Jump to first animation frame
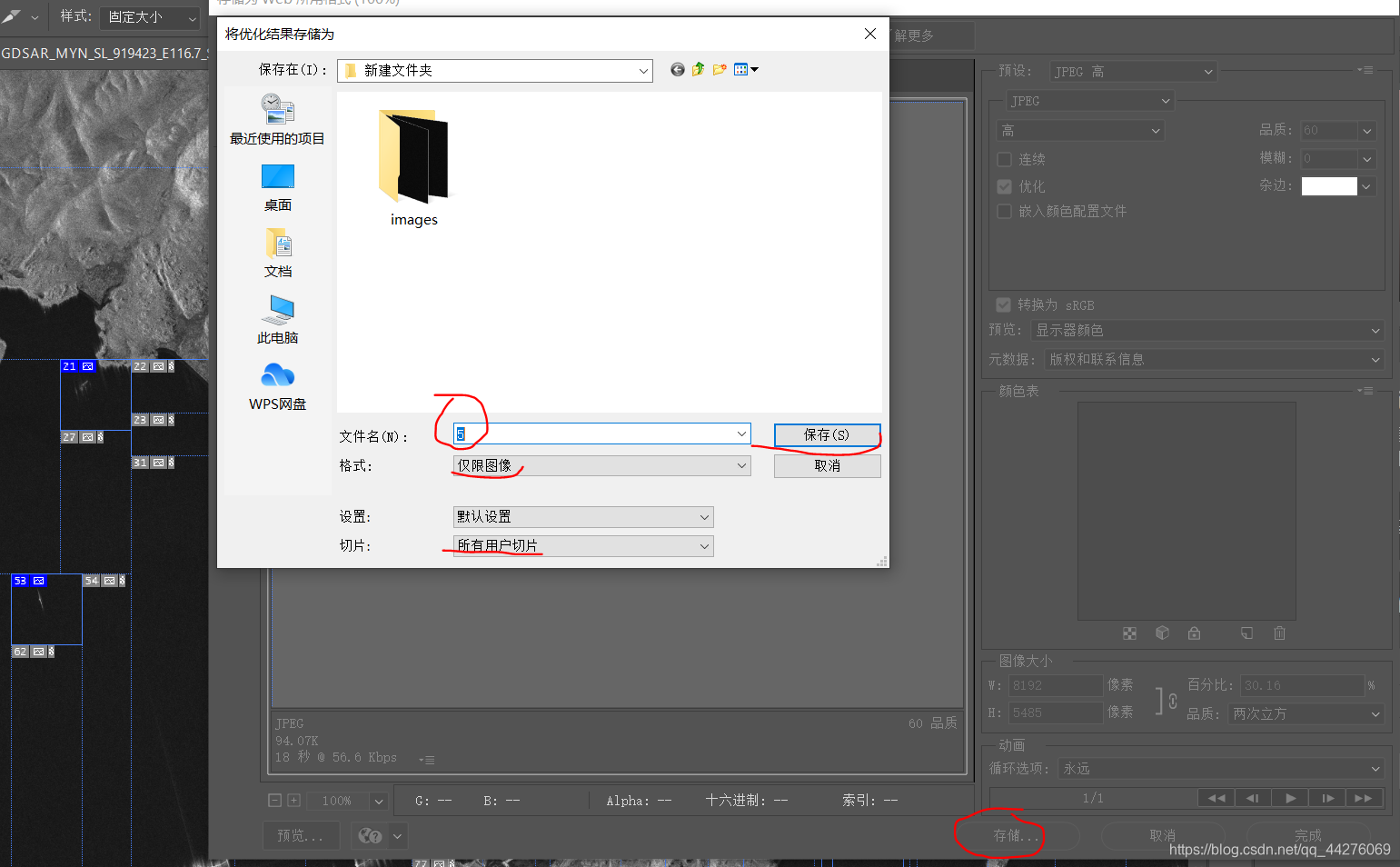 1216,798
